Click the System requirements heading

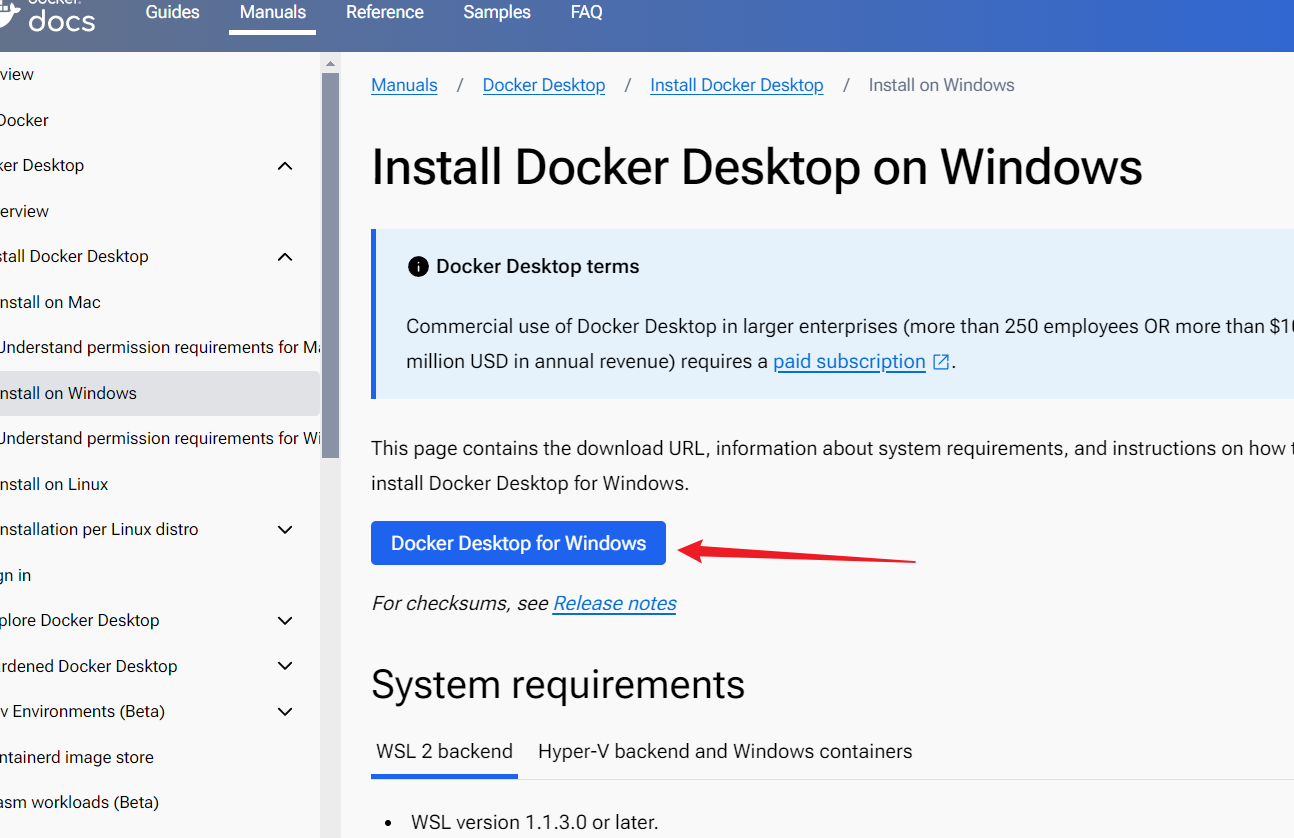[558, 685]
